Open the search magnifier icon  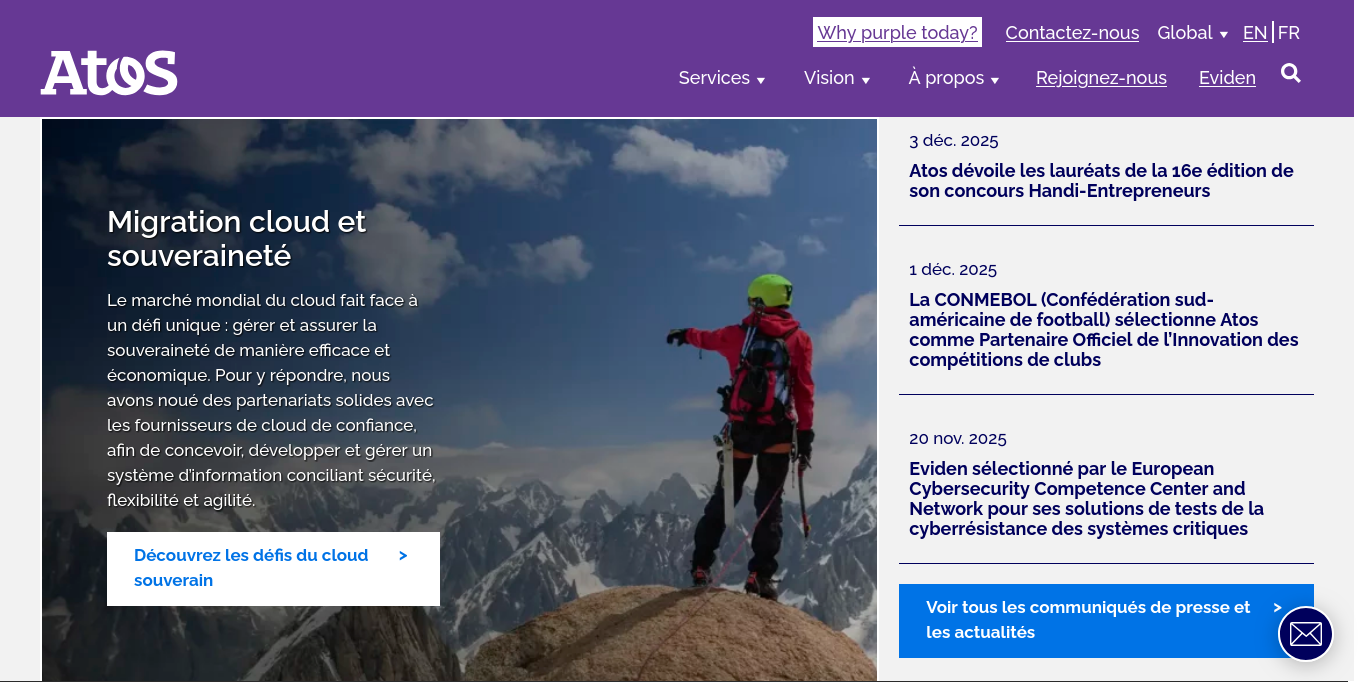point(1290,73)
